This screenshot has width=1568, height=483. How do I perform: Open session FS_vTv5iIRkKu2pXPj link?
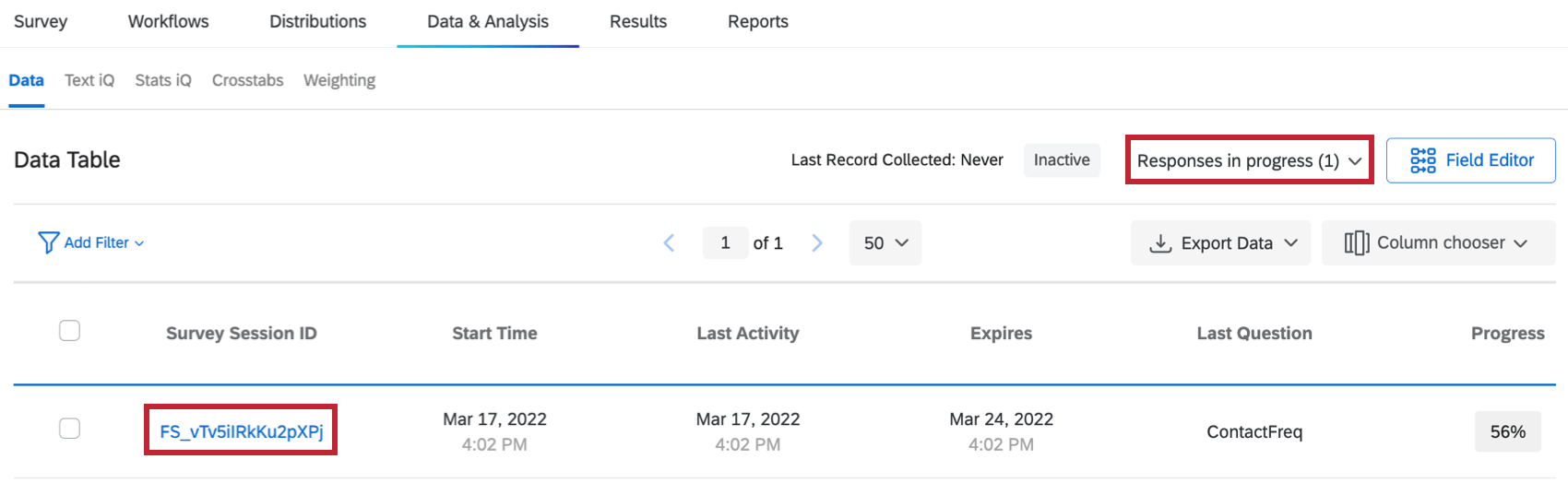242,431
